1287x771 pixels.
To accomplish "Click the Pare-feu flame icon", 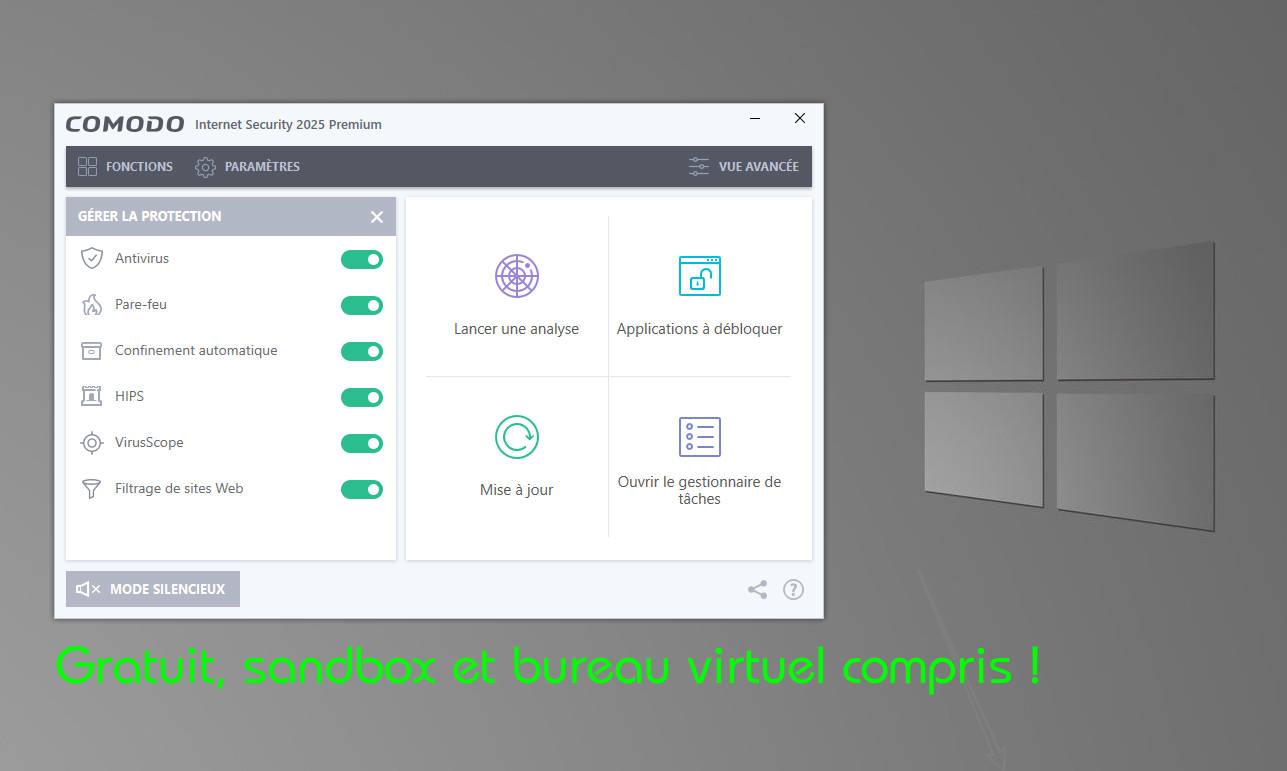I will tap(92, 304).
